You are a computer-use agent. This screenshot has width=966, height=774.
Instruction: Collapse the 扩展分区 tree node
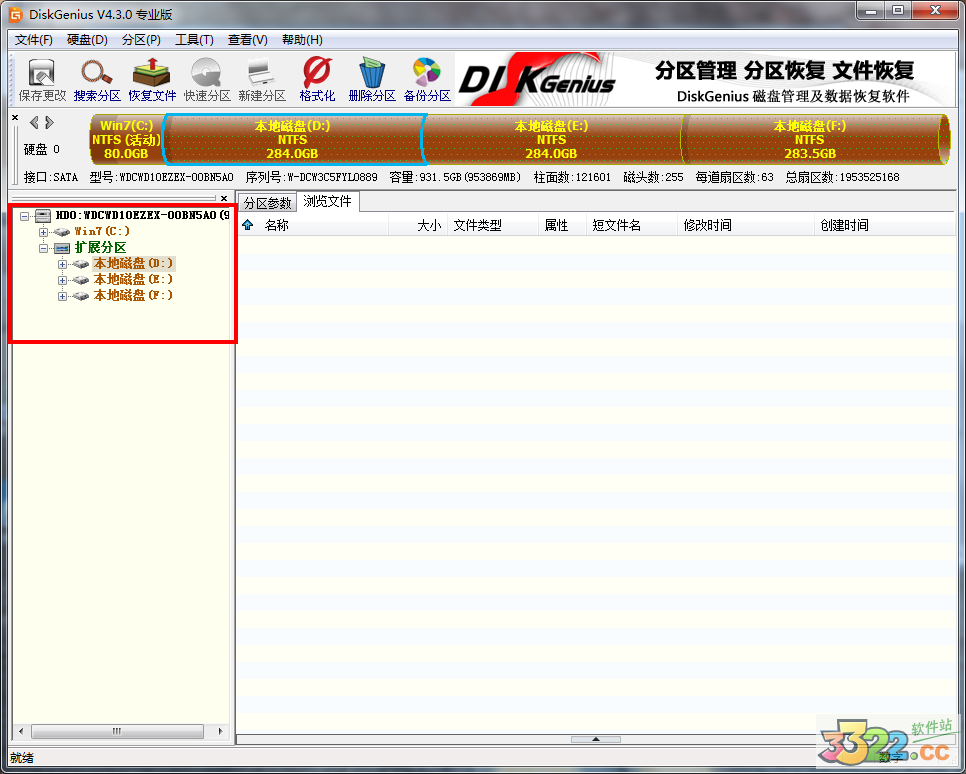click(x=43, y=248)
